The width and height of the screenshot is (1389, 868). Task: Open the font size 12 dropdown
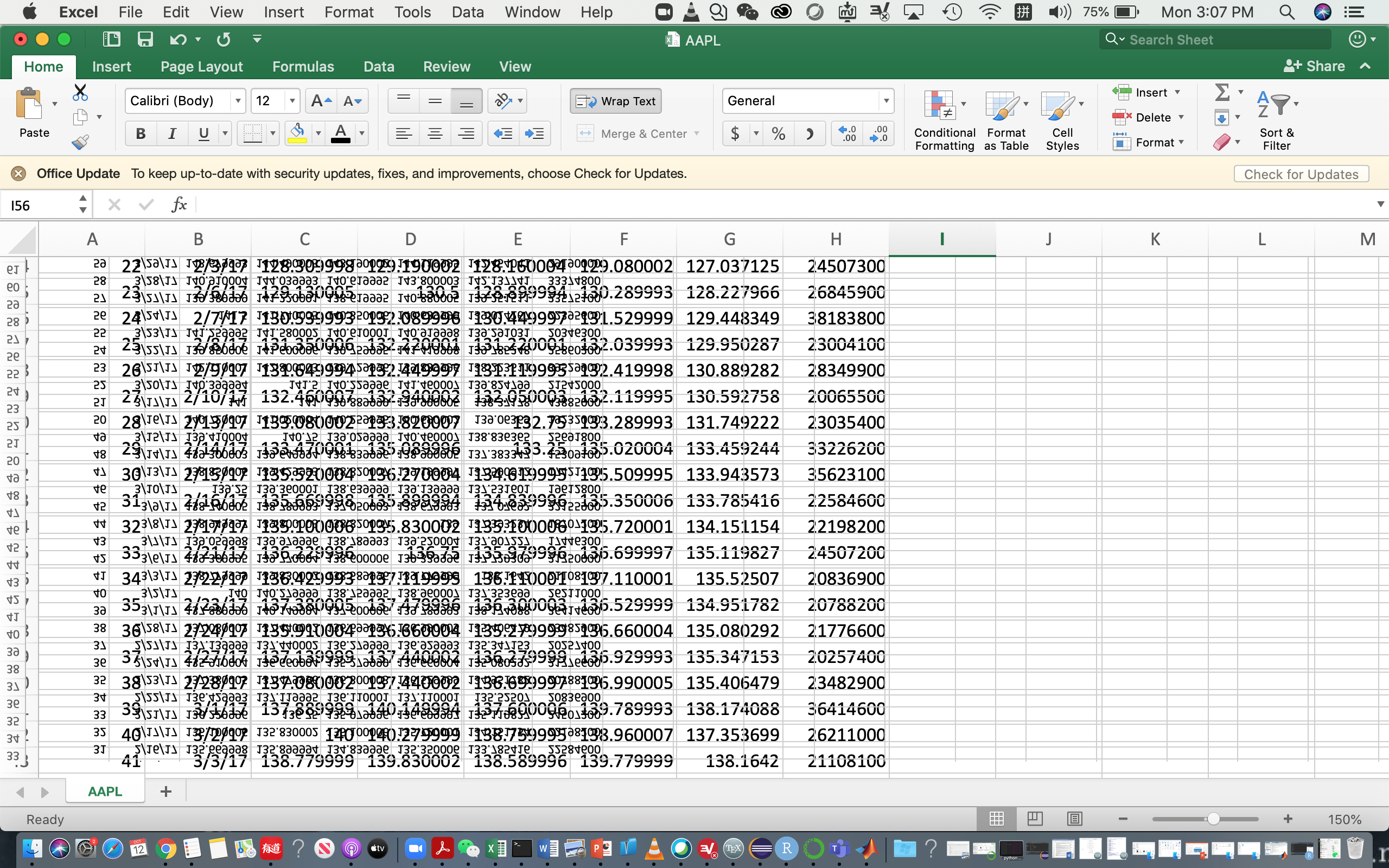click(292, 101)
